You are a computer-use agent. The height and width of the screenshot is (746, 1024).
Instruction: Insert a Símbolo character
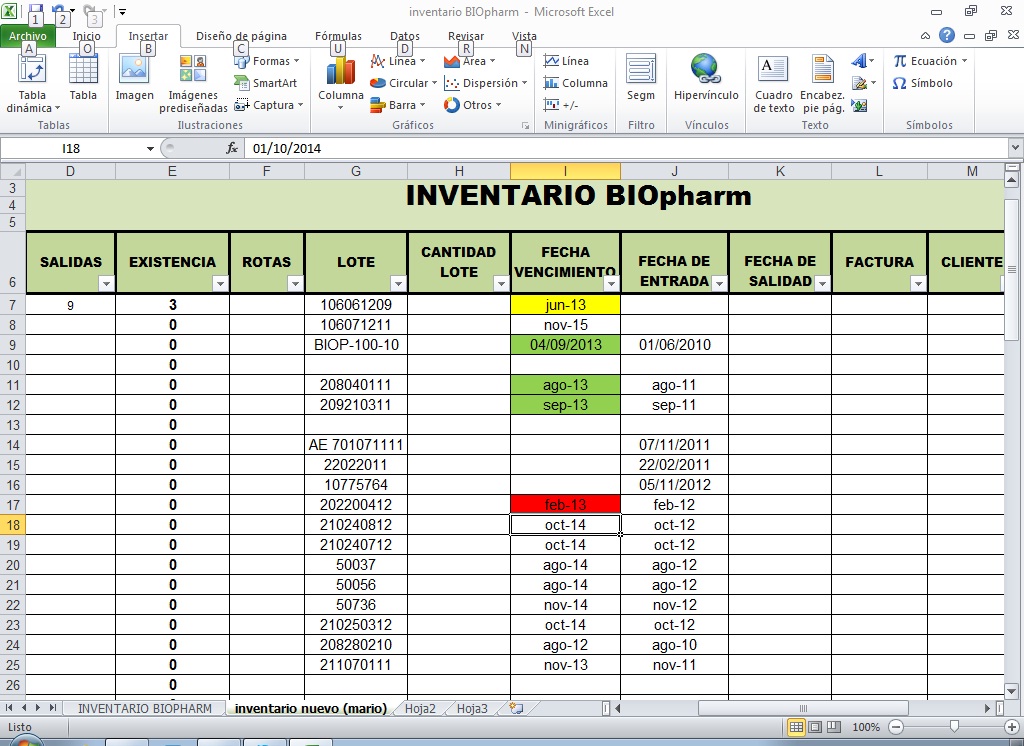coord(922,83)
